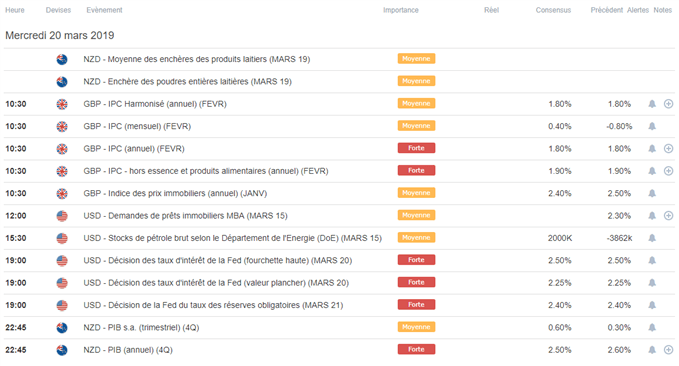Click US flag icon for taux des réserves obligatoires

[x=62, y=305]
